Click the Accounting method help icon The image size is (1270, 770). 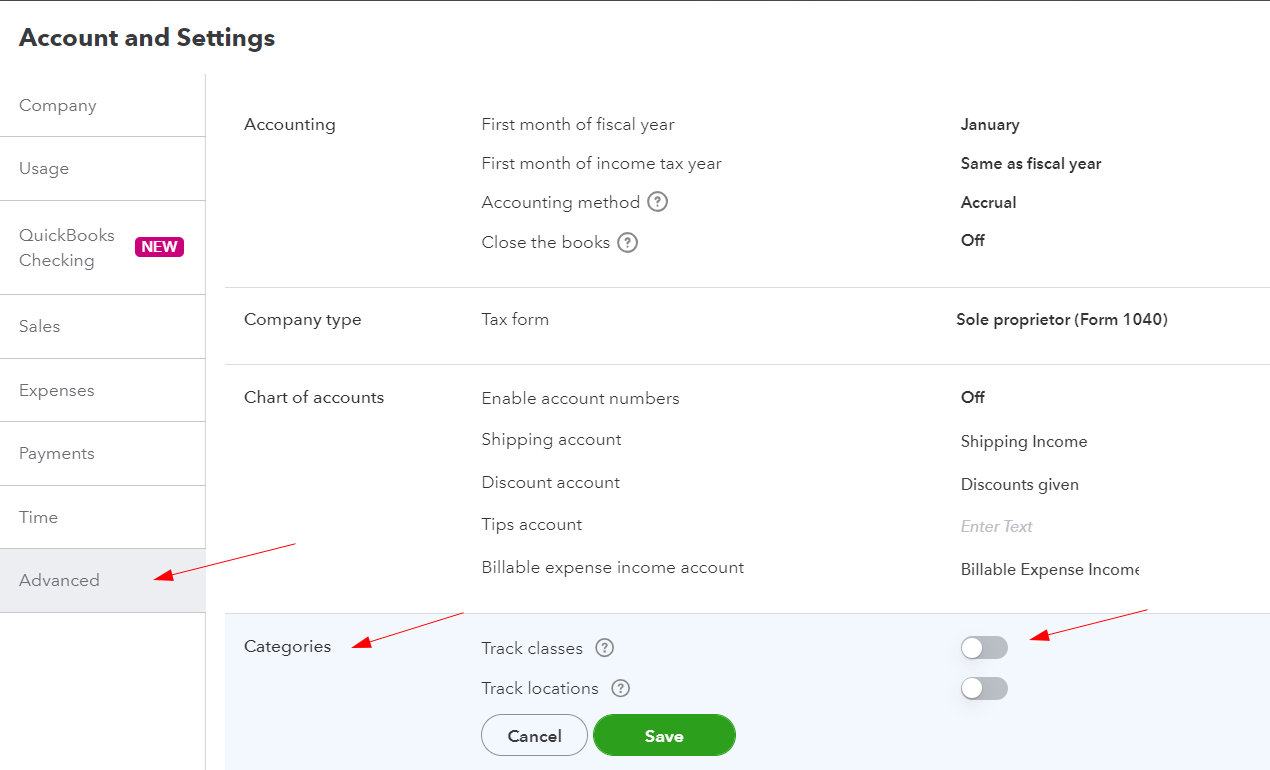coord(658,202)
